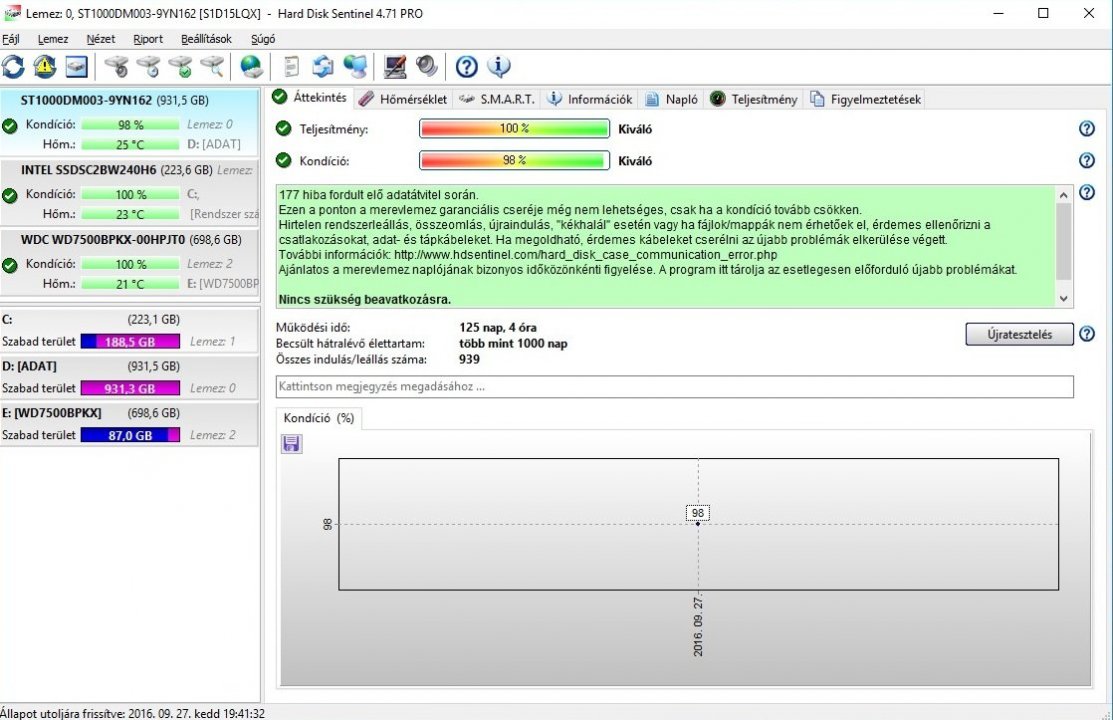Select the Kondíció (%) chart tab
Viewport: 1113px width, 720px height.
tap(319, 418)
